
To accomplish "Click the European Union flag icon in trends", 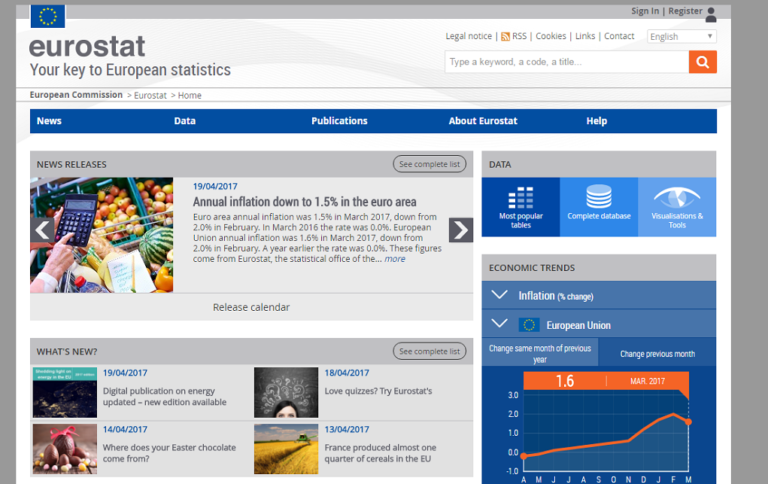I will (529, 325).
